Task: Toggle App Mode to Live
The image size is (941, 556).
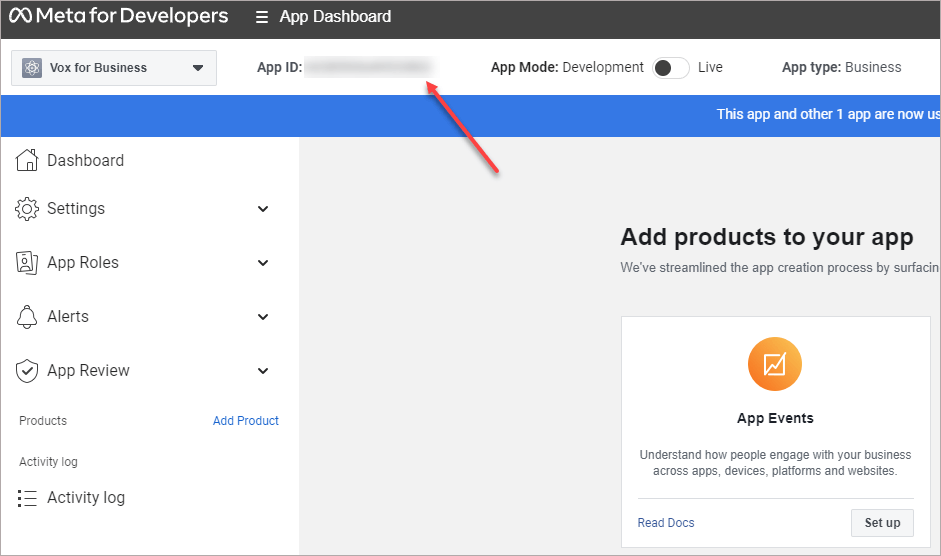Action: (x=670, y=68)
